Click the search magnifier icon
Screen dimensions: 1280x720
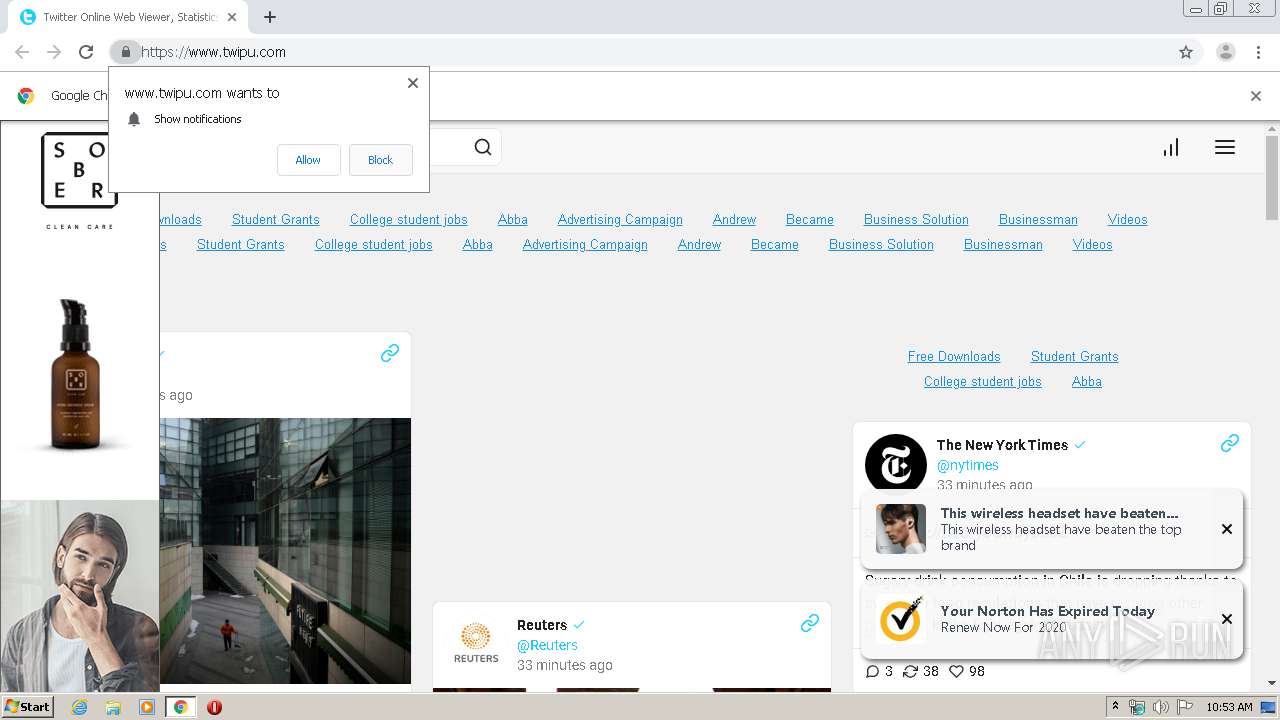[483, 148]
